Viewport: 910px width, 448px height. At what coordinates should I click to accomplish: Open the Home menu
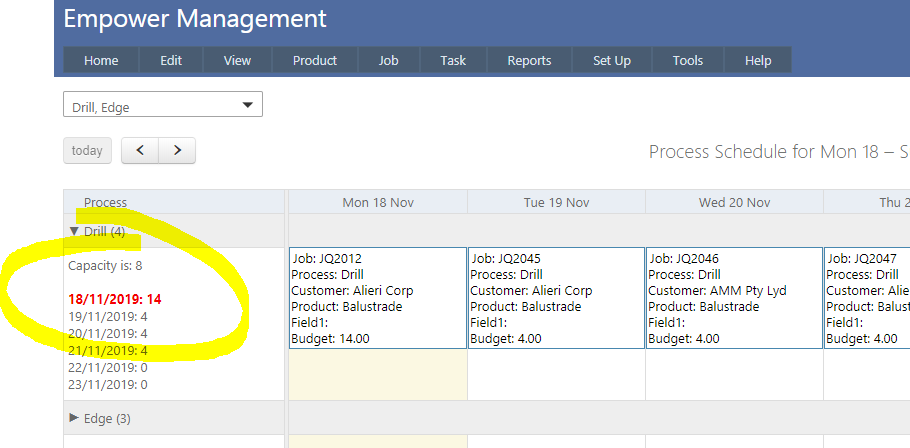click(x=101, y=60)
